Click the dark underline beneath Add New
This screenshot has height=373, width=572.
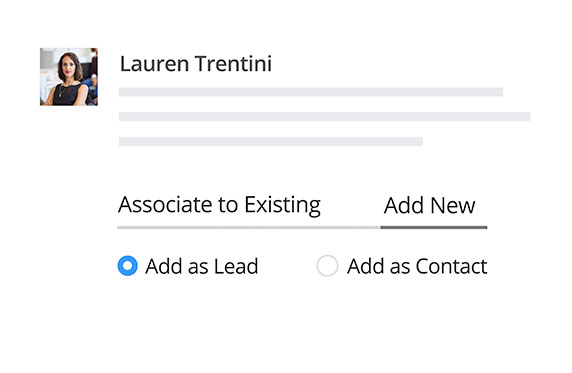coord(434,227)
